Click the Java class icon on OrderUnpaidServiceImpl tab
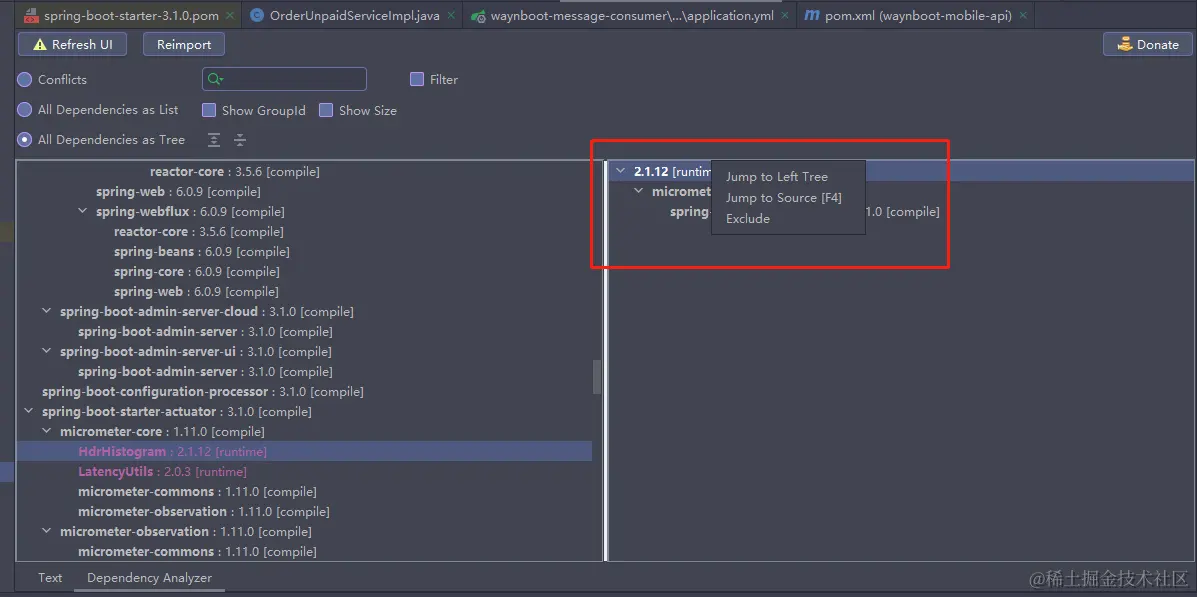Viewport: 1197px width, 597px height. click(x=257, y=15)
